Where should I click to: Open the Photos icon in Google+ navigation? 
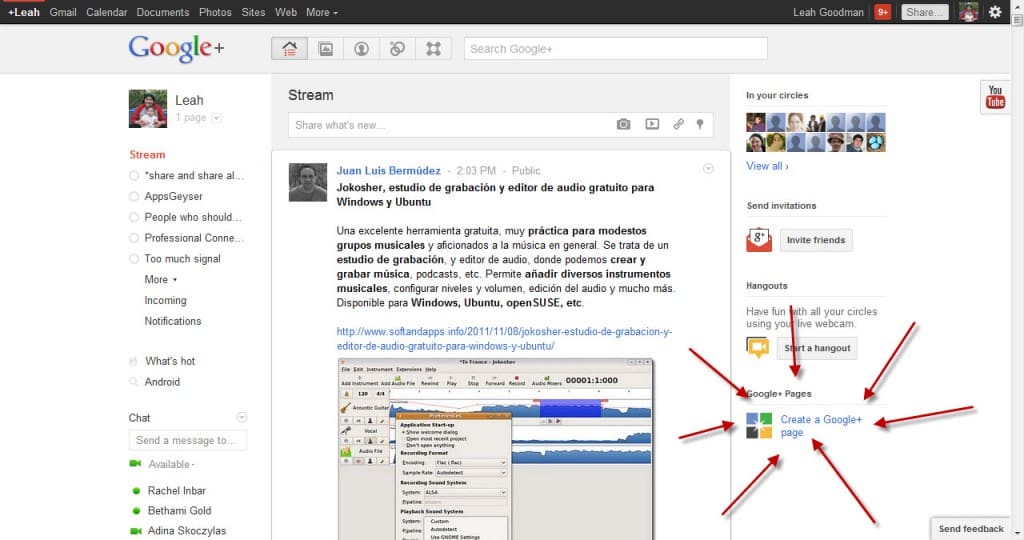click(x=325, y=48)
